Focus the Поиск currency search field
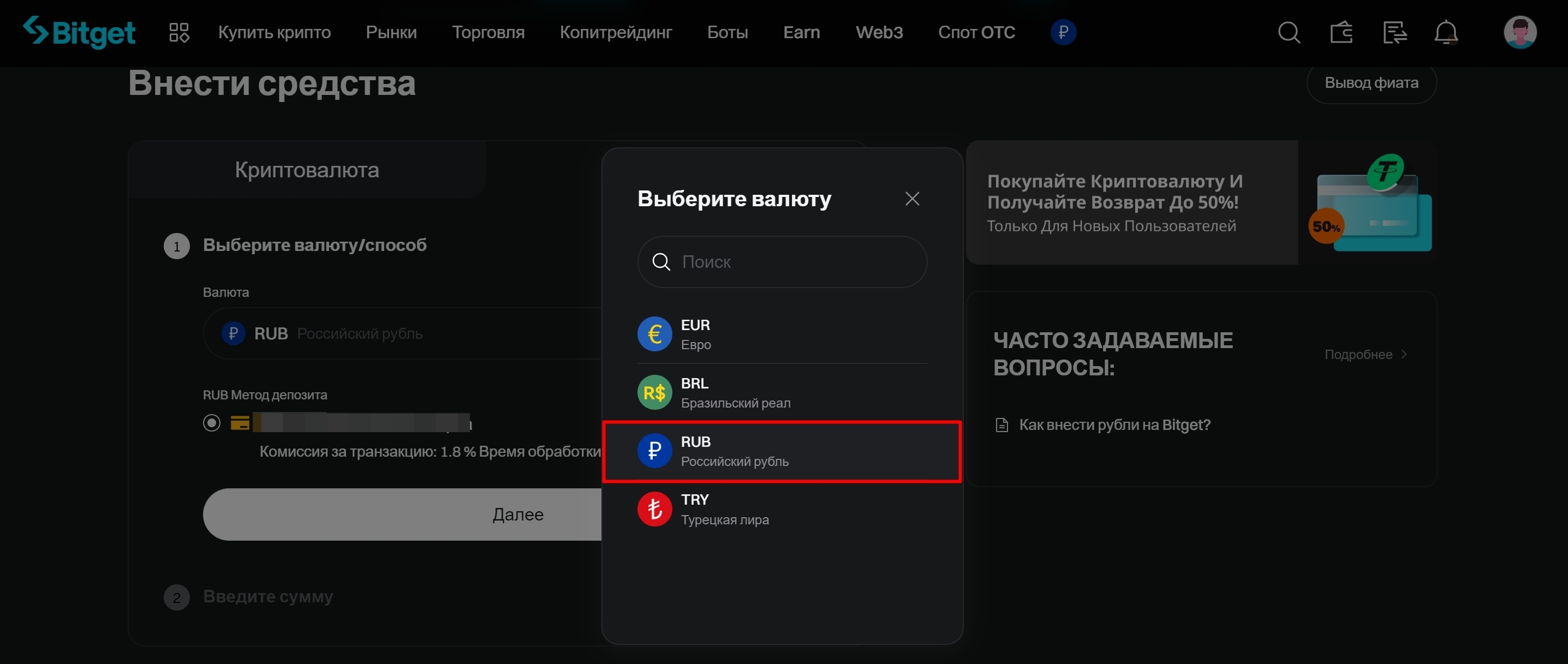This screenshot has height=664, width=1568. [x=782, y=262]
